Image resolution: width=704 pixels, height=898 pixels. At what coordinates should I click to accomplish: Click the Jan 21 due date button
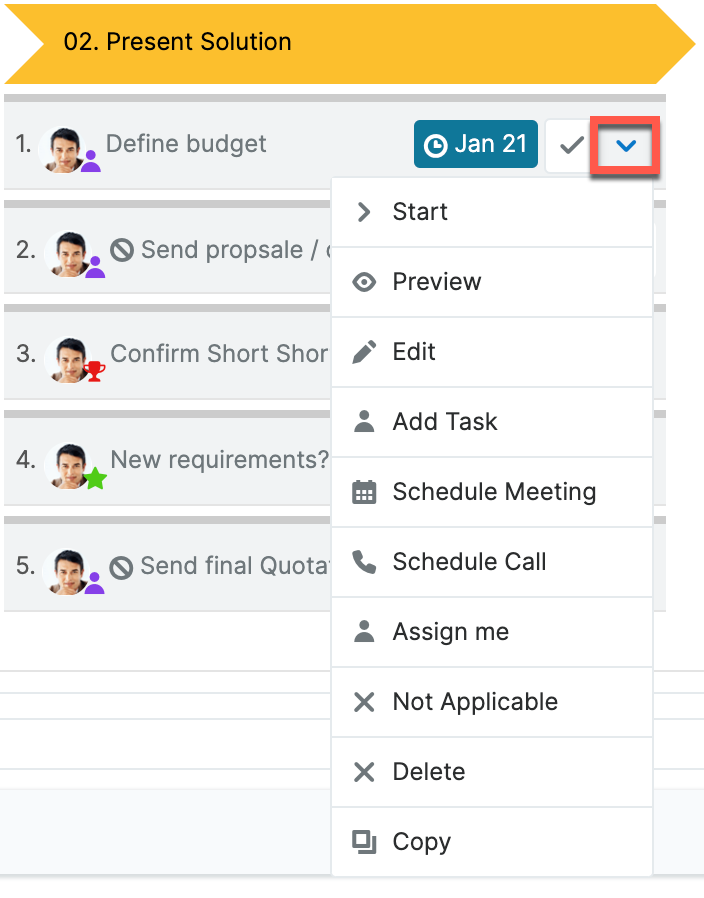pyautogui.click(x=476, y=145)
